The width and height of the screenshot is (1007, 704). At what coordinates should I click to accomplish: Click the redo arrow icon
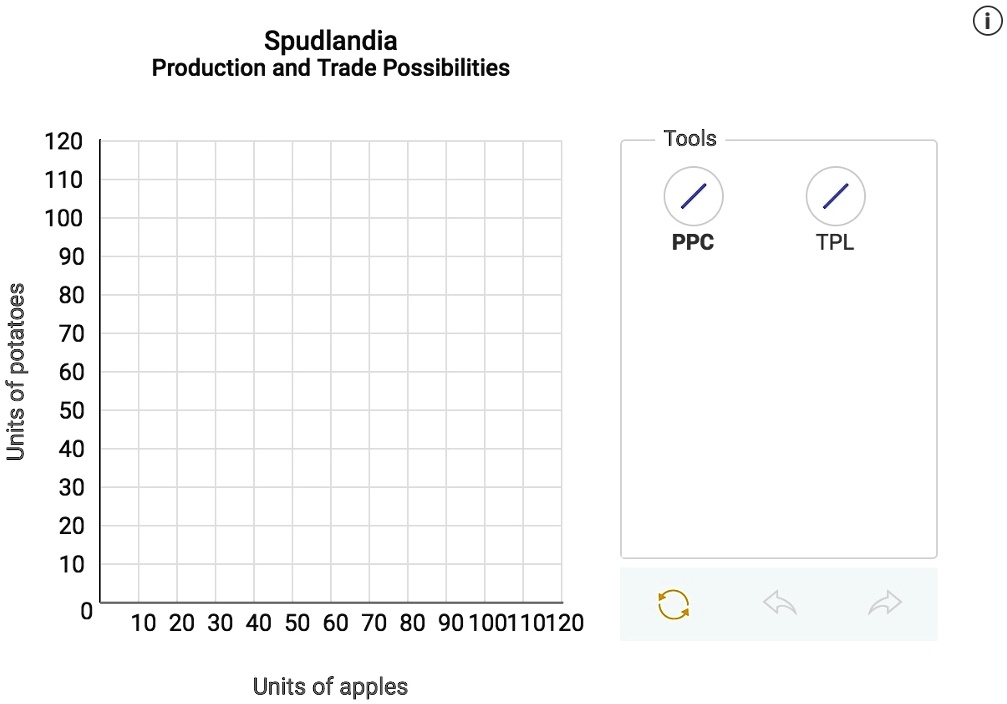coord(884,604)
